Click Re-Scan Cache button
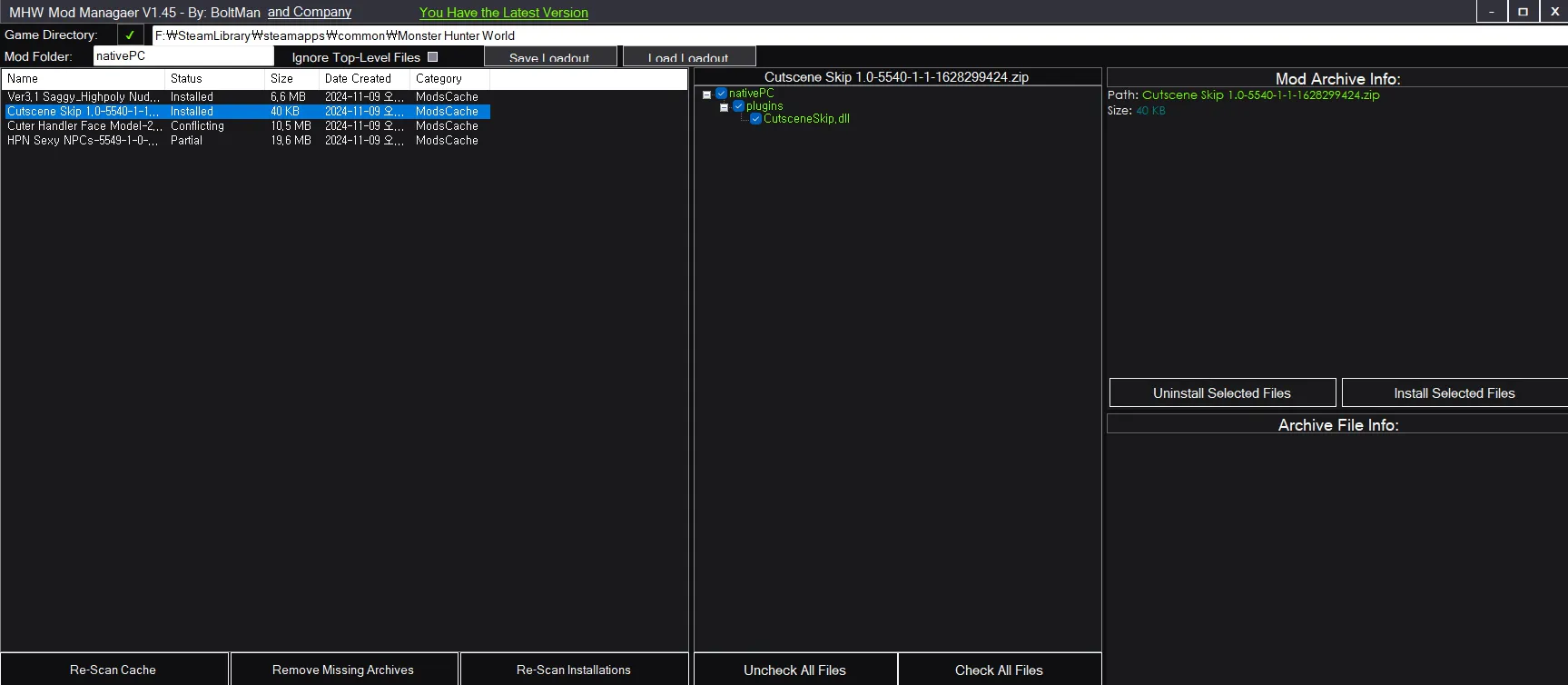Viewport: 1568px width, 685px height. tap(113, 670)
